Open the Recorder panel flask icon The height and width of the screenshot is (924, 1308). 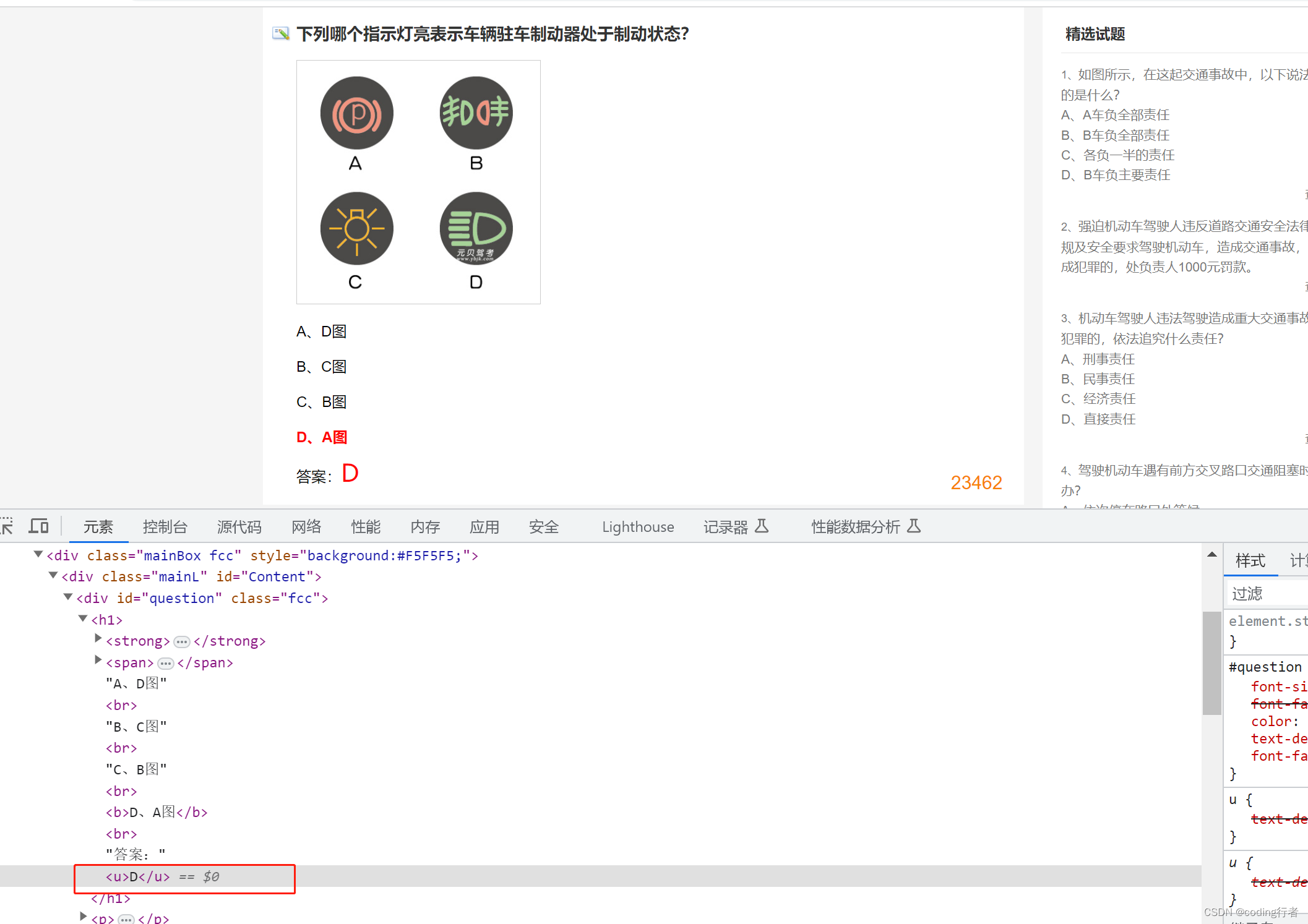pos(762,526)
